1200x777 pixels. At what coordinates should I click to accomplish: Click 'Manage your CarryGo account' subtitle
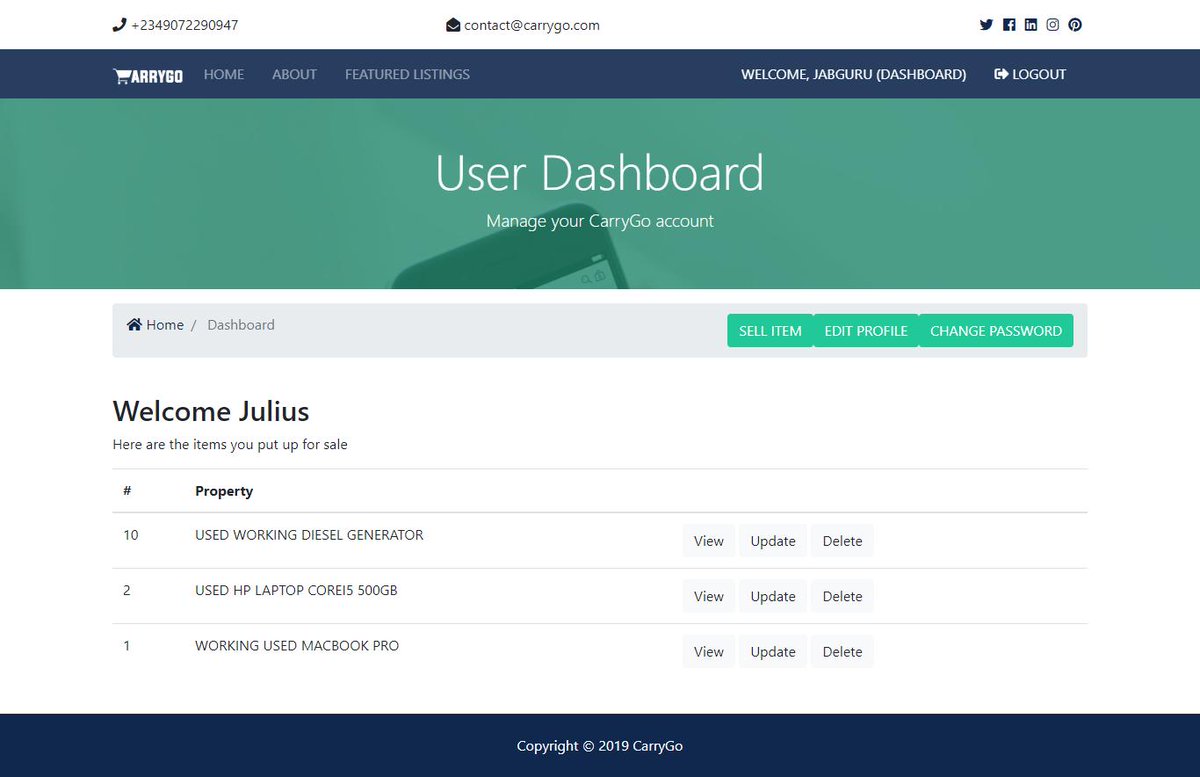(x=600, y=221)
